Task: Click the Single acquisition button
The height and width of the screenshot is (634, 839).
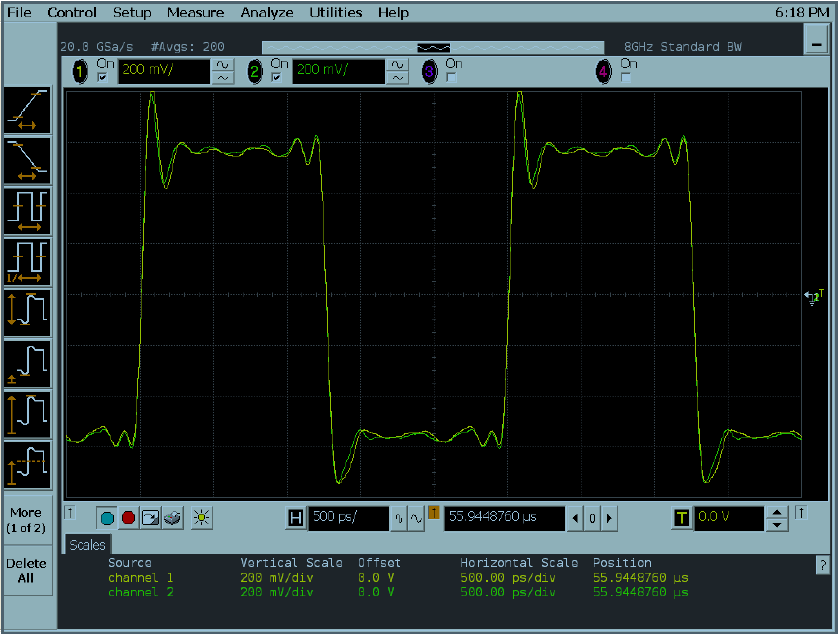Action: tap(150, 518)
